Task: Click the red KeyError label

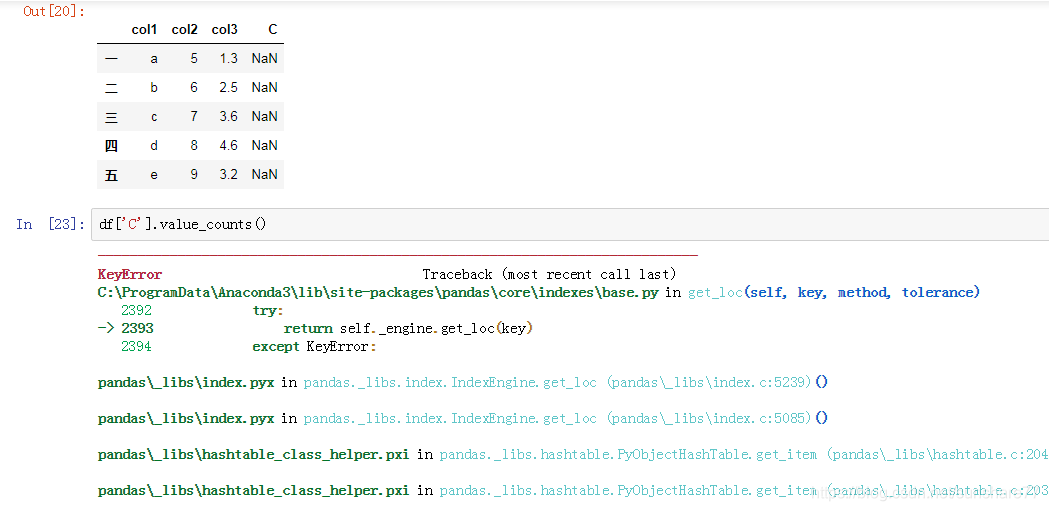Action: [130, 274]
